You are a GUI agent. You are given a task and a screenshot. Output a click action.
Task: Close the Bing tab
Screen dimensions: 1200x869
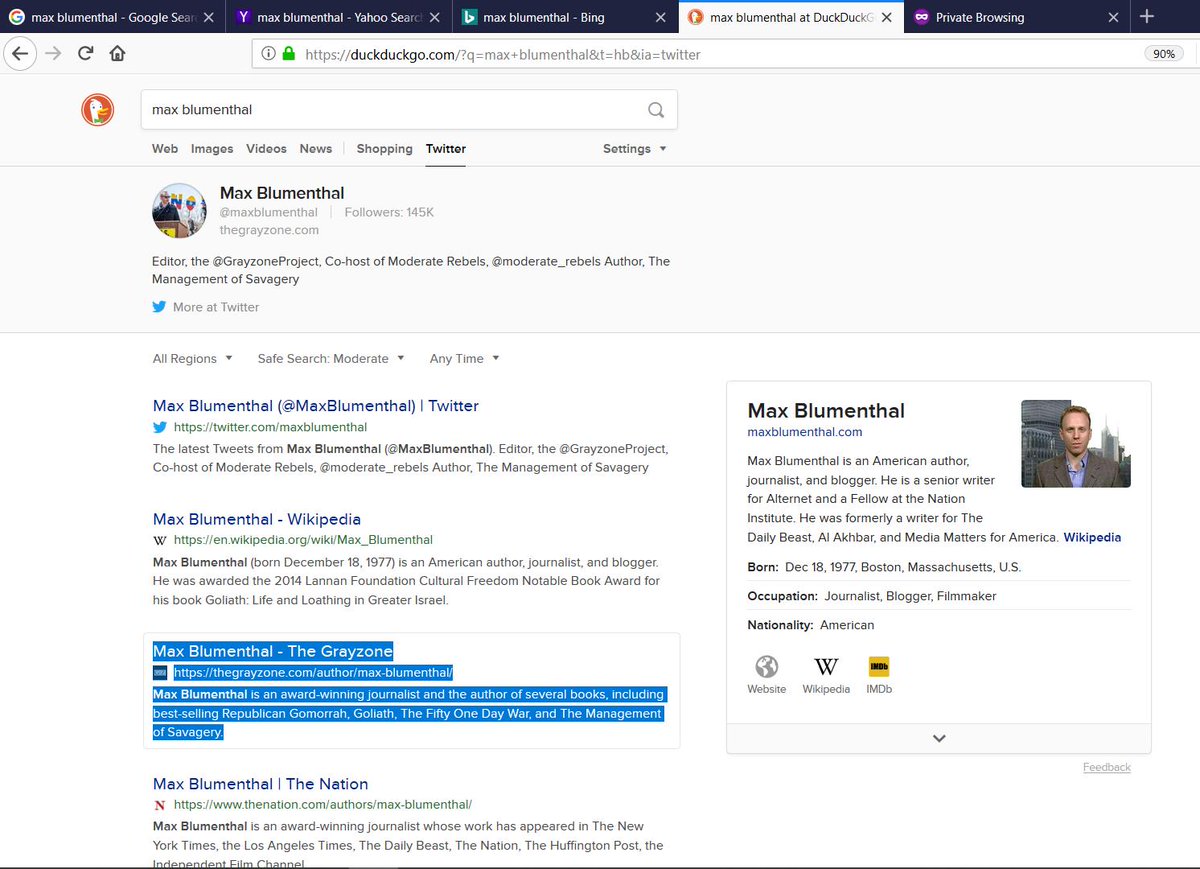(x=660, y=17)
